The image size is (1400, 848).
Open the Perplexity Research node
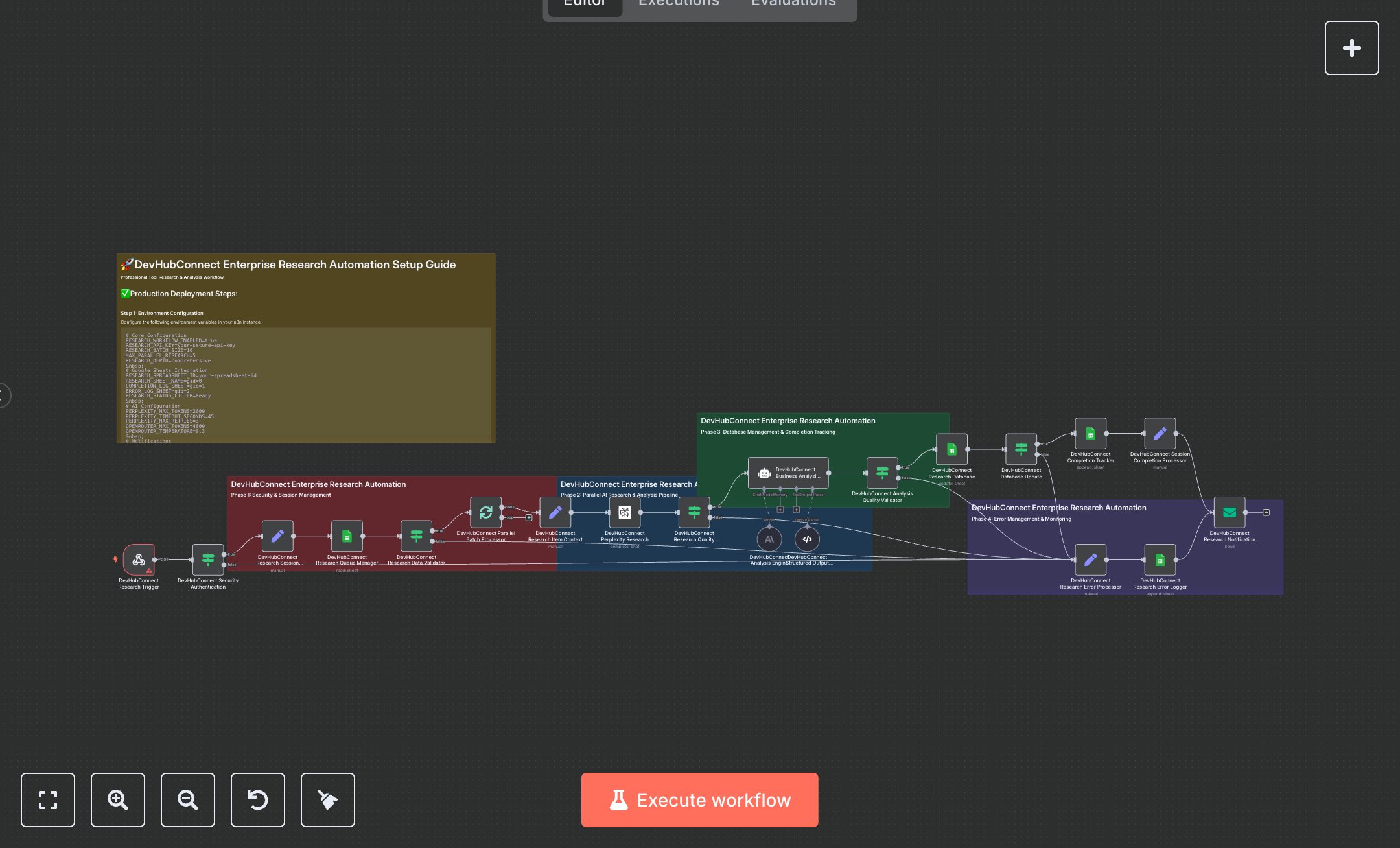click(x=624, y=512)
